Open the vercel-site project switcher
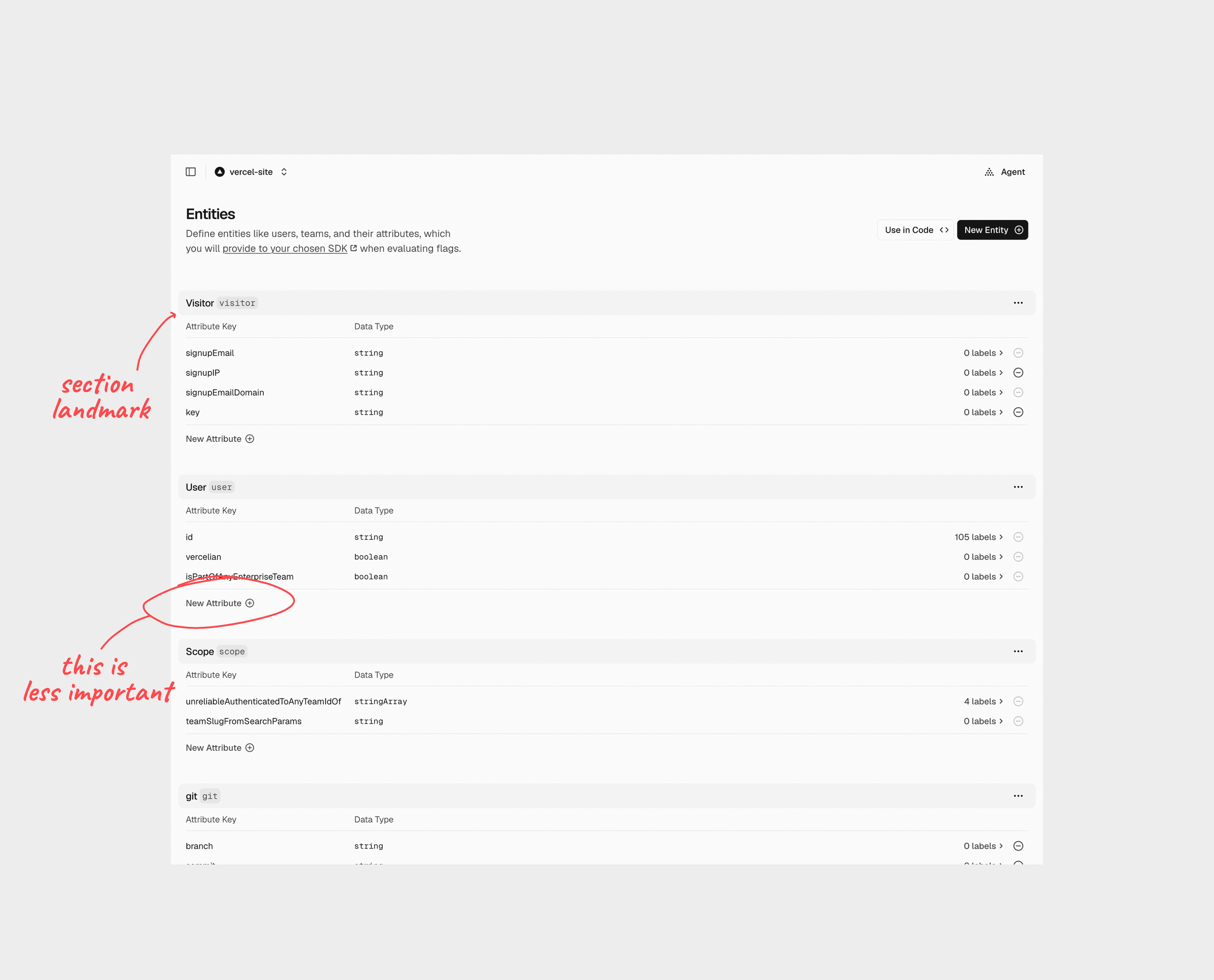1214x980 pixels. coord(251,172)
